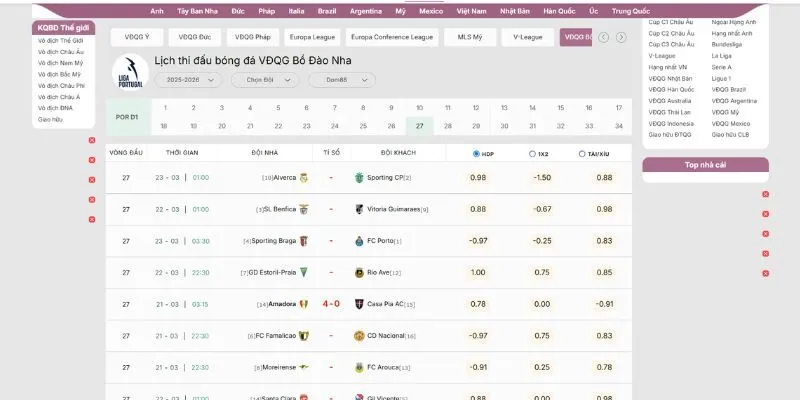Select round 28 in the round grid
Screen dimensions: 800x400
pyautogui.click(x=448, y=126)
